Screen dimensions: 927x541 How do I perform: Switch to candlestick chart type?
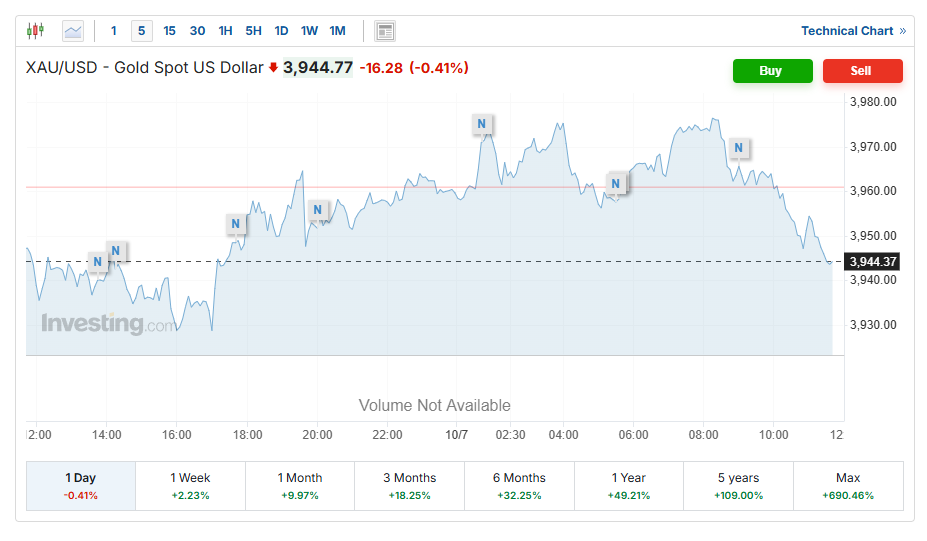[x=36, y=31]
